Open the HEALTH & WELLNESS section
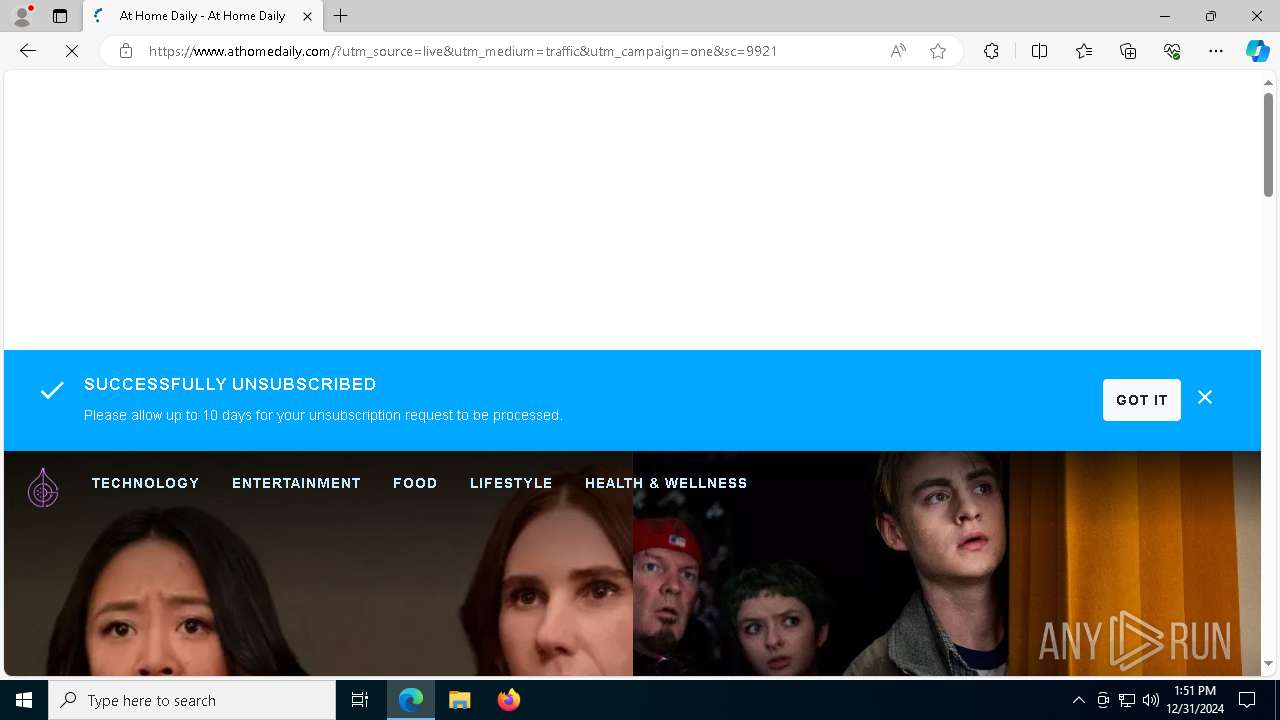 666,483
